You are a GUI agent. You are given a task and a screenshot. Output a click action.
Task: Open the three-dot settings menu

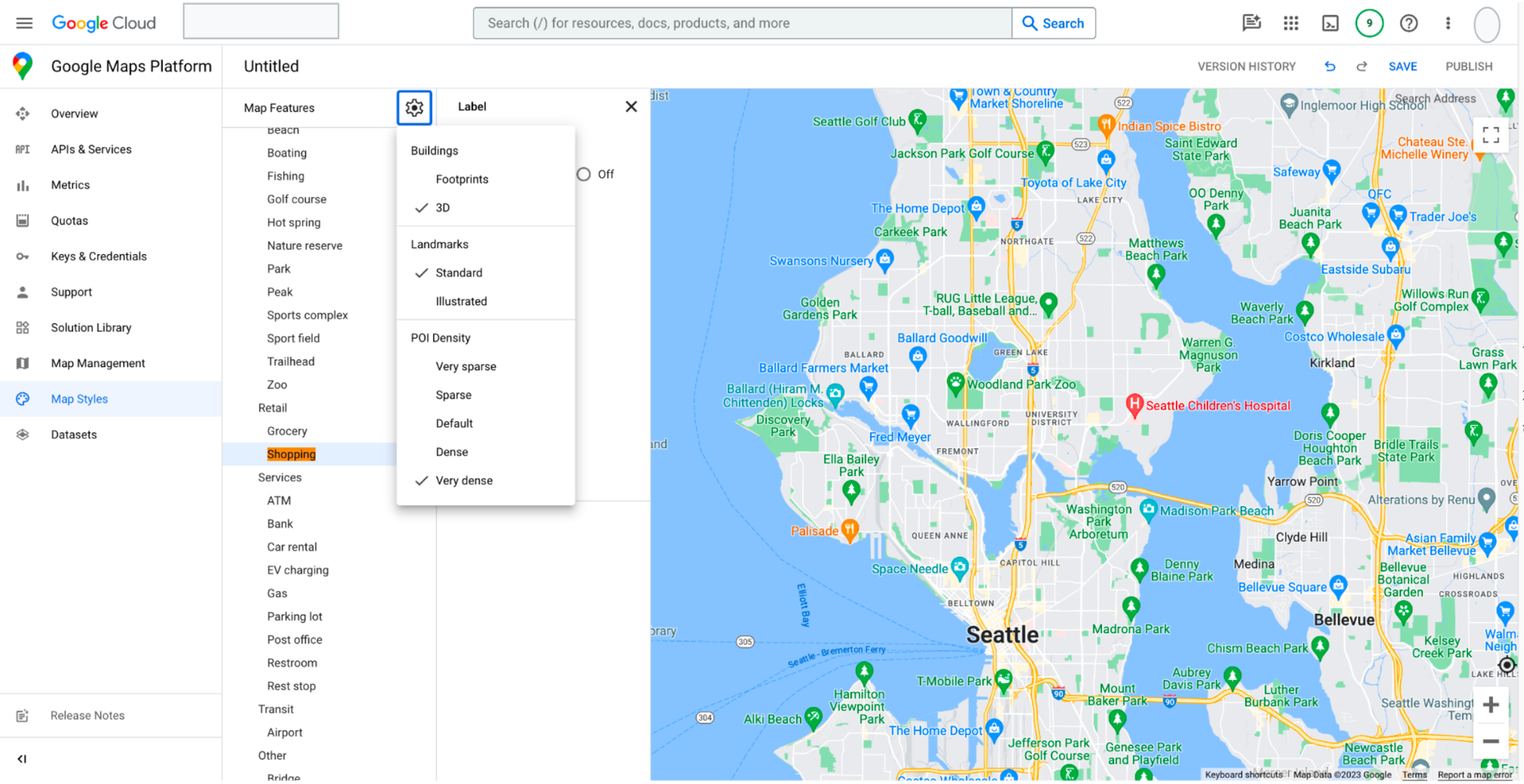click(x=1448, y=23)
